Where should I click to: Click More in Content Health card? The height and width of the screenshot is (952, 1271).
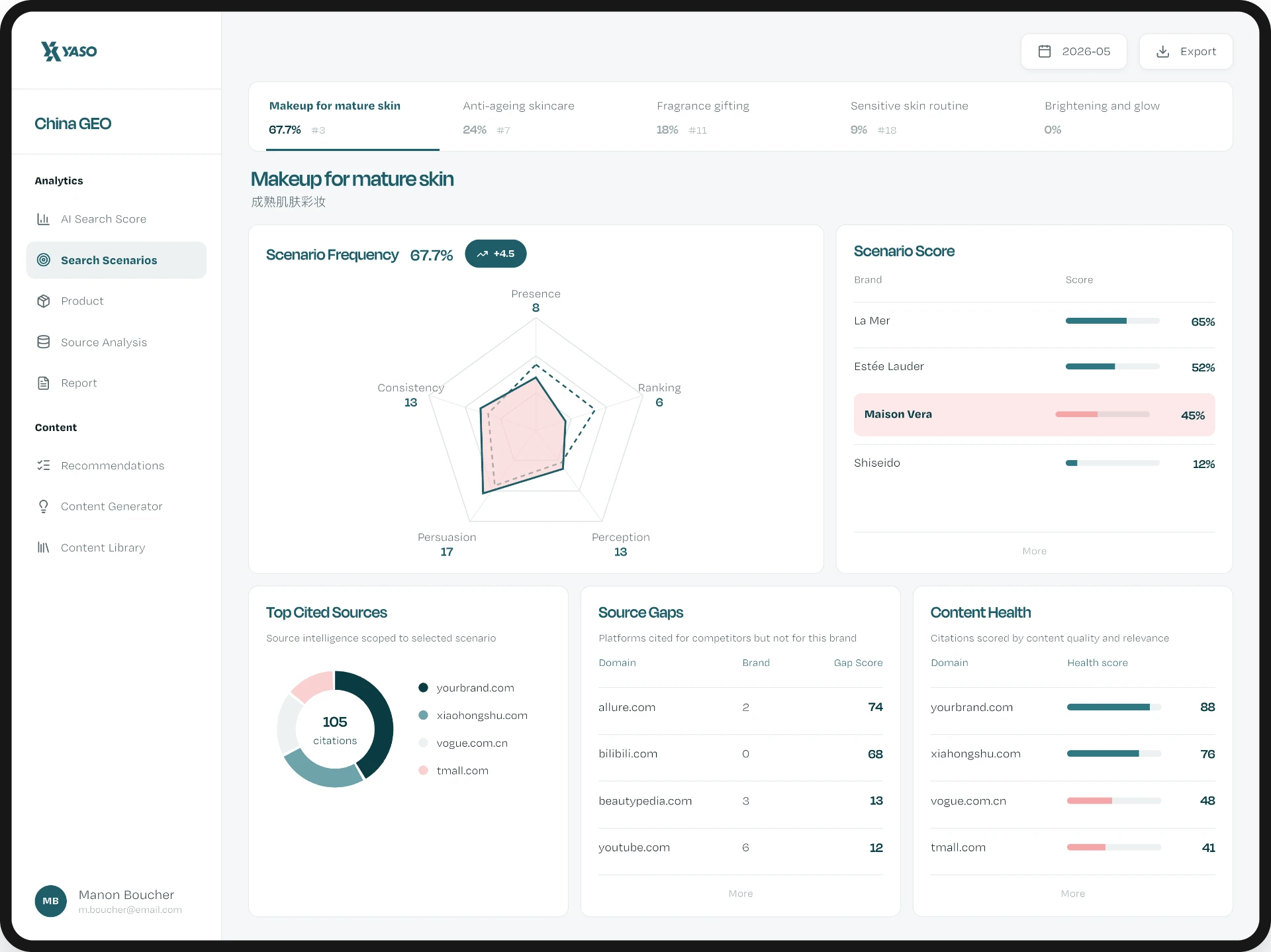tap(1072, 894)
